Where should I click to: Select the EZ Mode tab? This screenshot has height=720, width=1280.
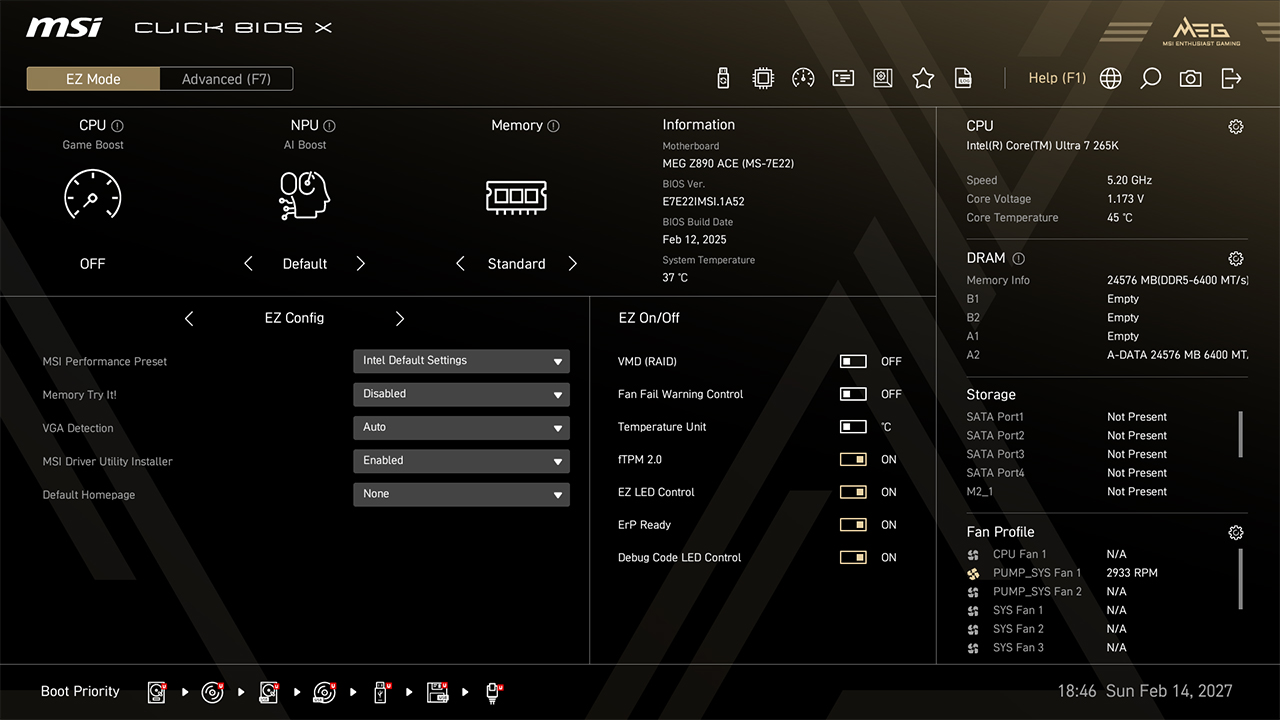click(x=93, y=79)
